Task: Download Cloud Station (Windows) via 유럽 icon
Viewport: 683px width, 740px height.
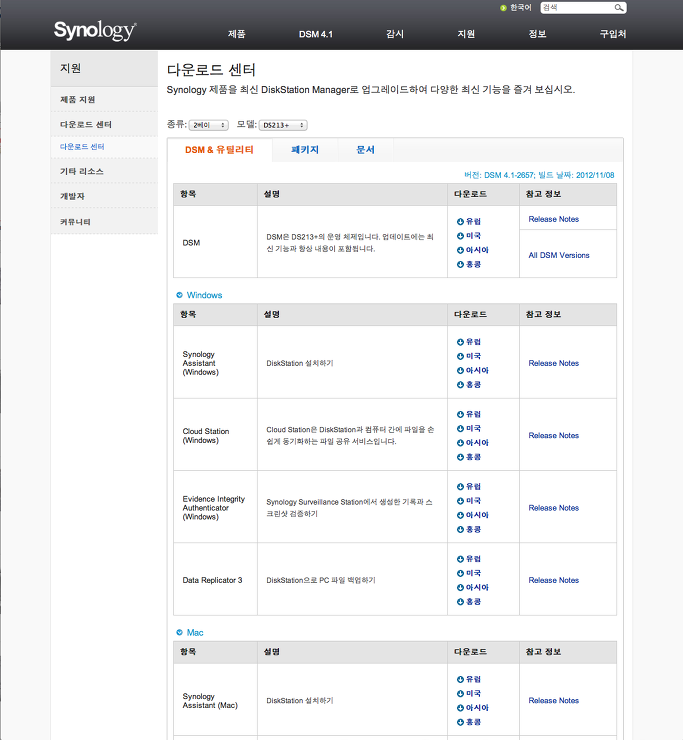Action: (460, 414)
